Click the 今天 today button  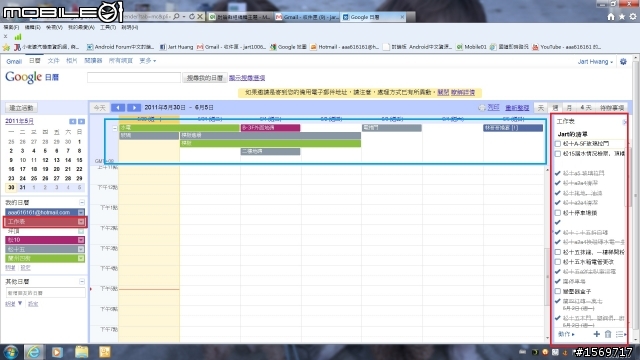[99, 108]
